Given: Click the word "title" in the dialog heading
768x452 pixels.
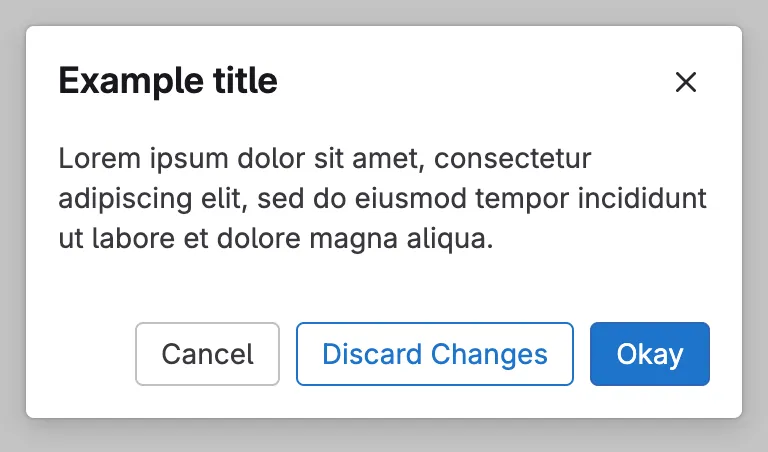Looking at the screenshot, I should pyautogui.click(x=241, y=81).
